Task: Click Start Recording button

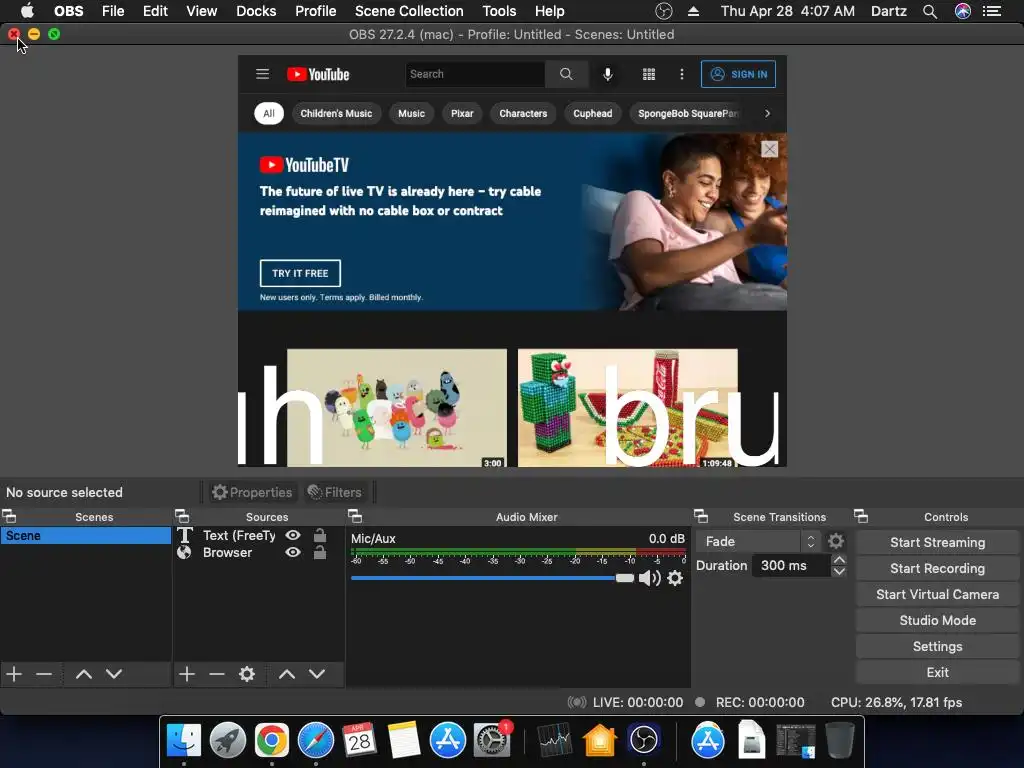Action: (937, 568)
